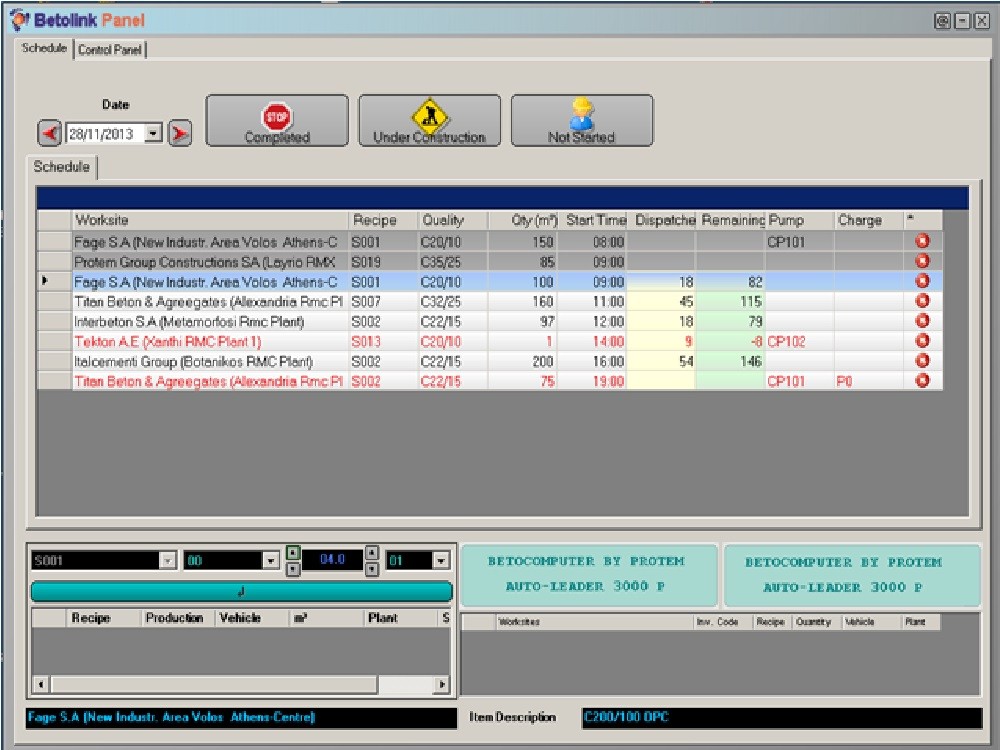This screenshot has height=750, width=1000.
Task: Click the P0 charge cell
Action: 869,381
